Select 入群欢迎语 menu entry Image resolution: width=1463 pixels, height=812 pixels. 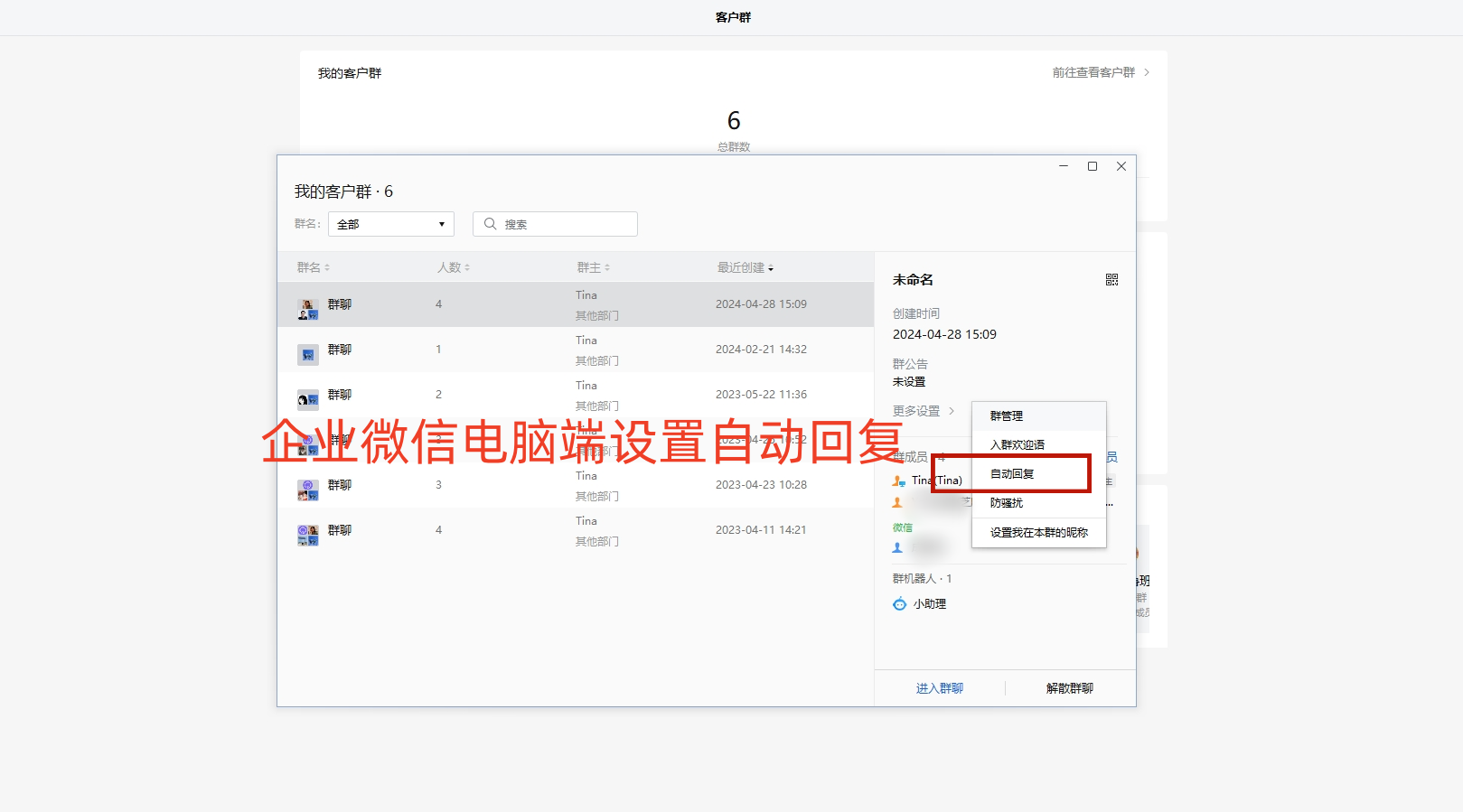click(x=1039, y=445)
